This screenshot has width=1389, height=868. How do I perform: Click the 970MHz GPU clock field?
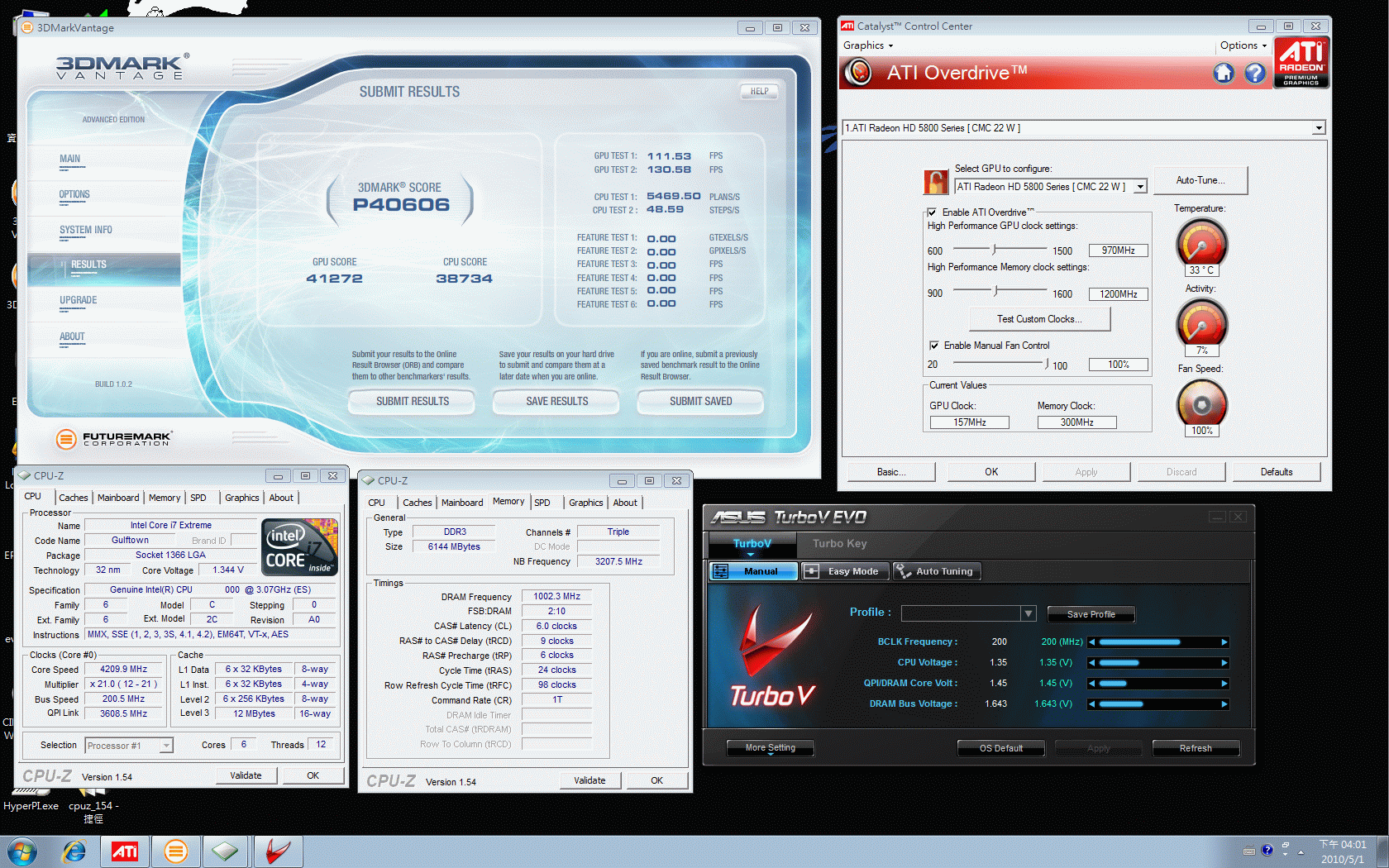coord(1119,250)
